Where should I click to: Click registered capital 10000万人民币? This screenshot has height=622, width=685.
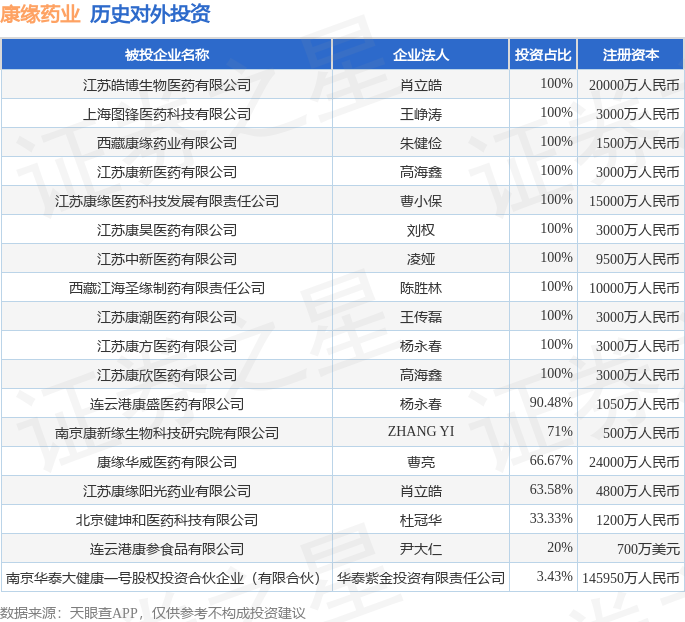634,288
